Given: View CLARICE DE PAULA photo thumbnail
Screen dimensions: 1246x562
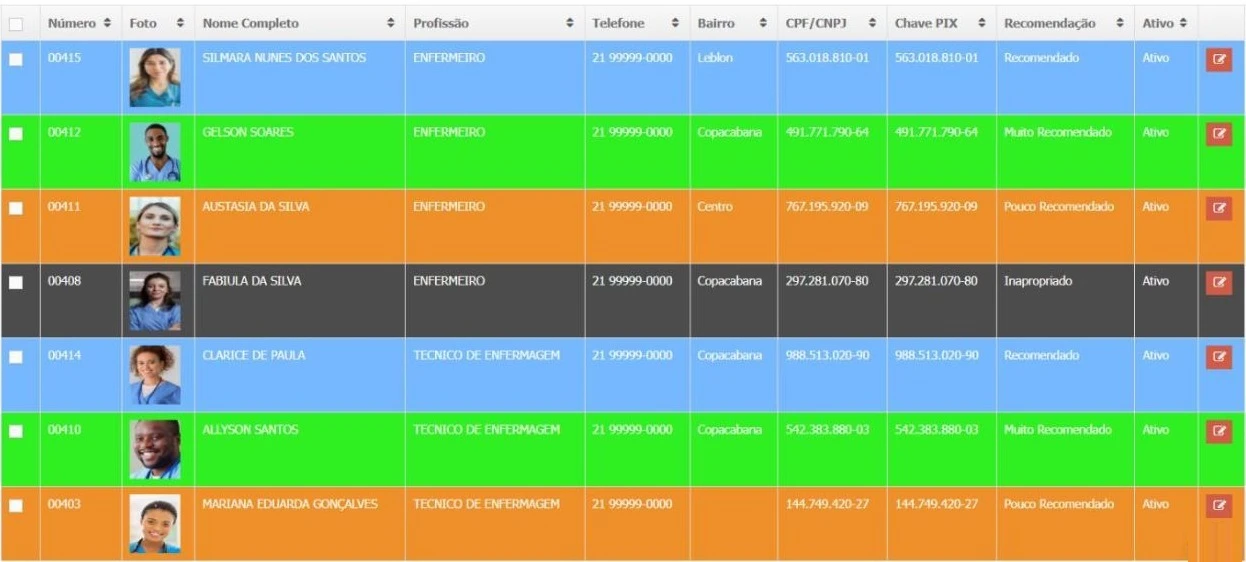Looking at the screenshot, I should pyautogui.click(x=155, y=375).
